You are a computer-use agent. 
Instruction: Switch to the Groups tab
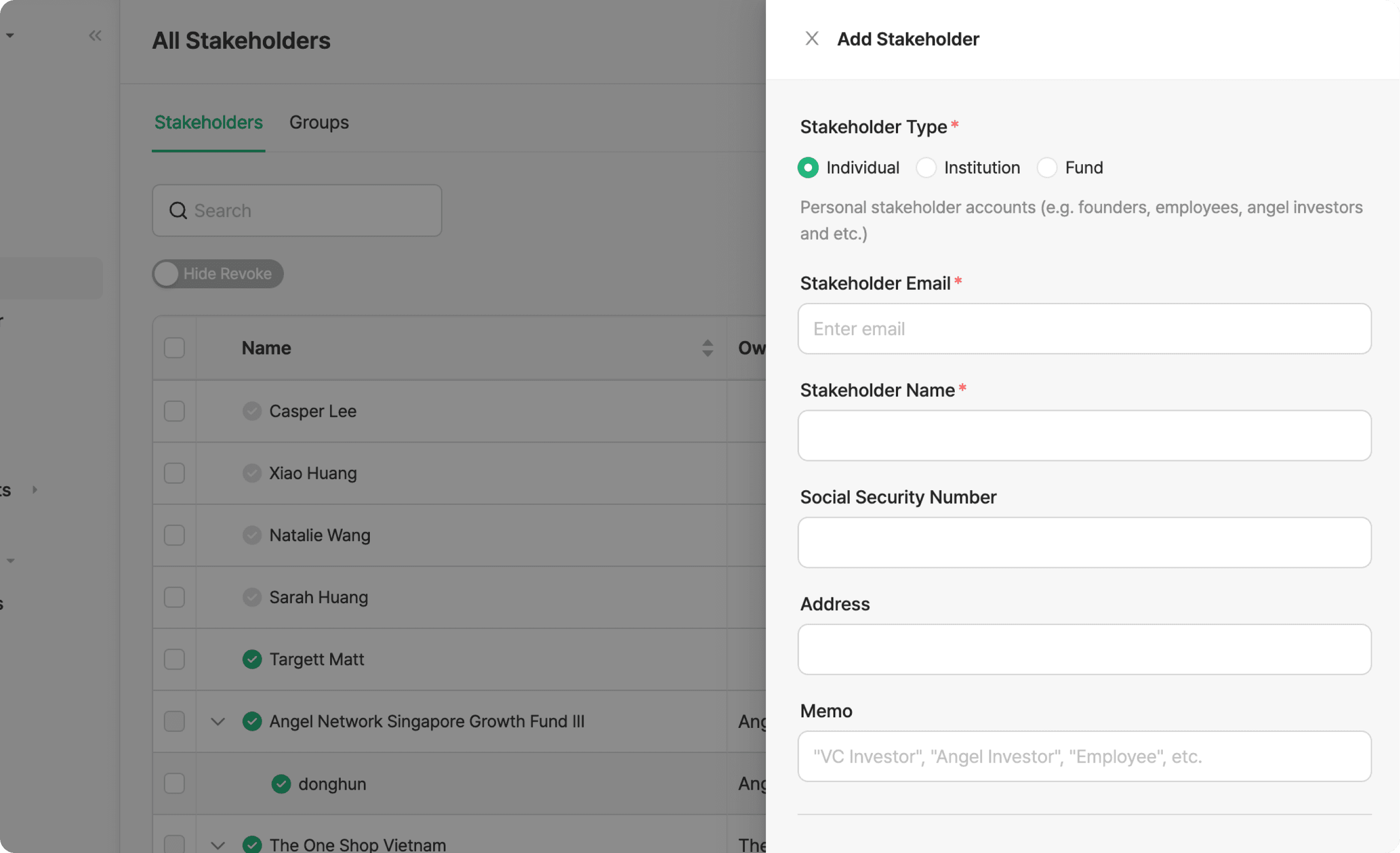coord(318,122)
